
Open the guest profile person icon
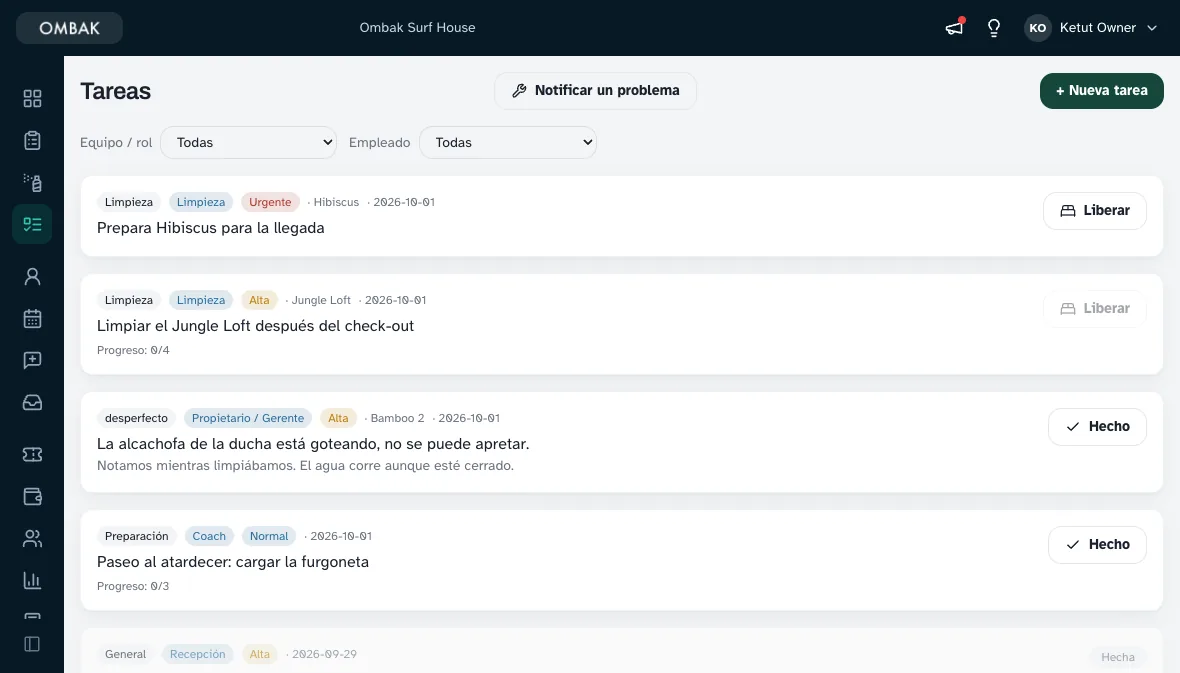click(x=32, y=276)
